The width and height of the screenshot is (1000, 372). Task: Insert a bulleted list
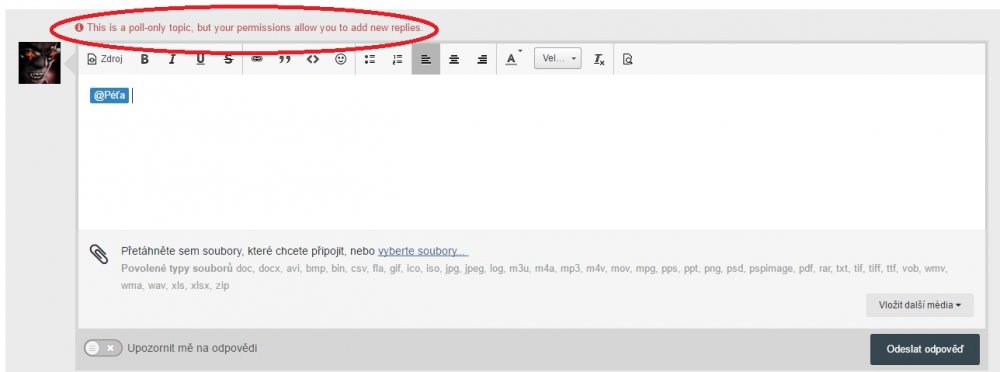[x=370, y=59]
